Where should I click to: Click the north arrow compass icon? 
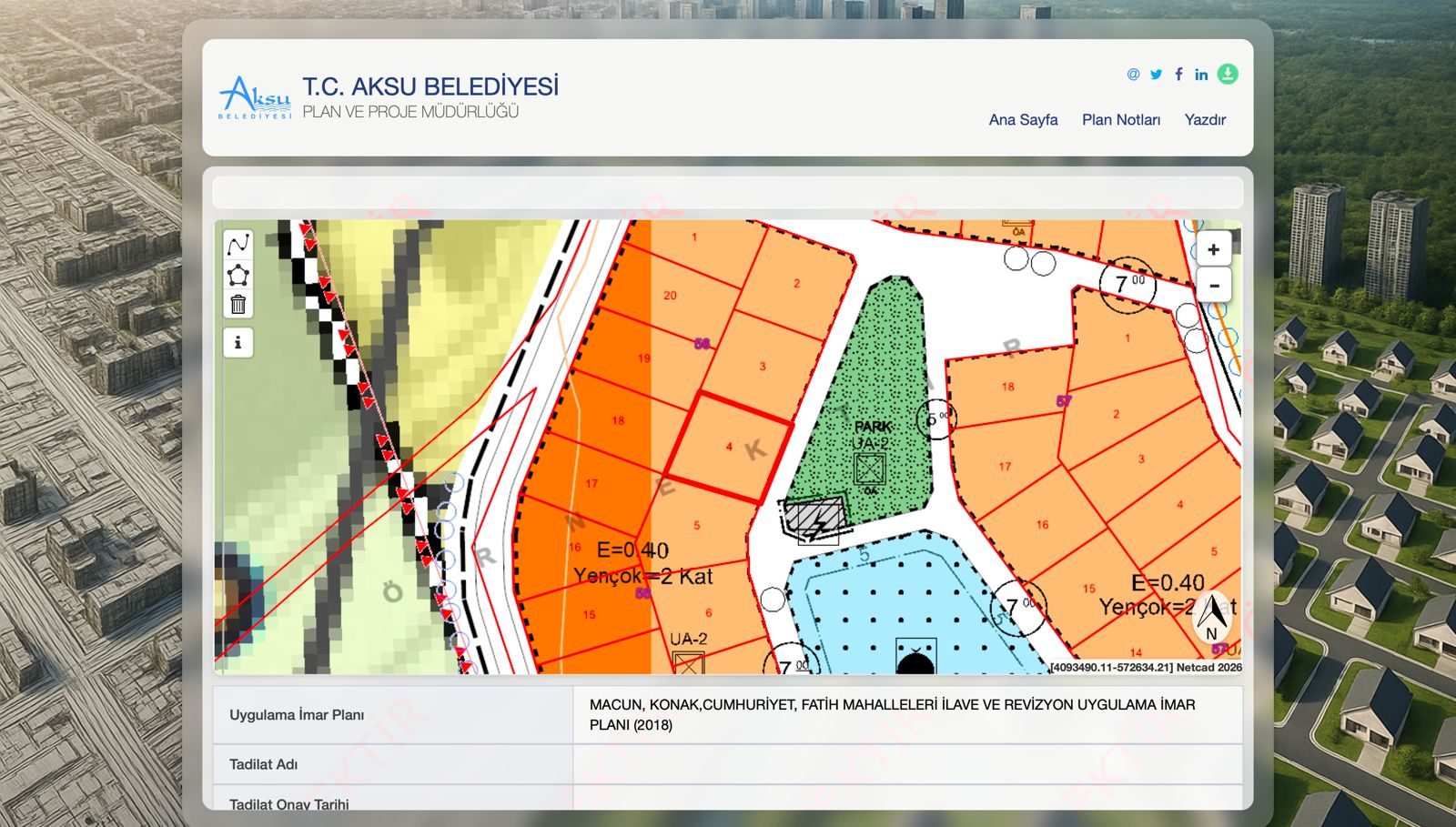[1211, 618]
